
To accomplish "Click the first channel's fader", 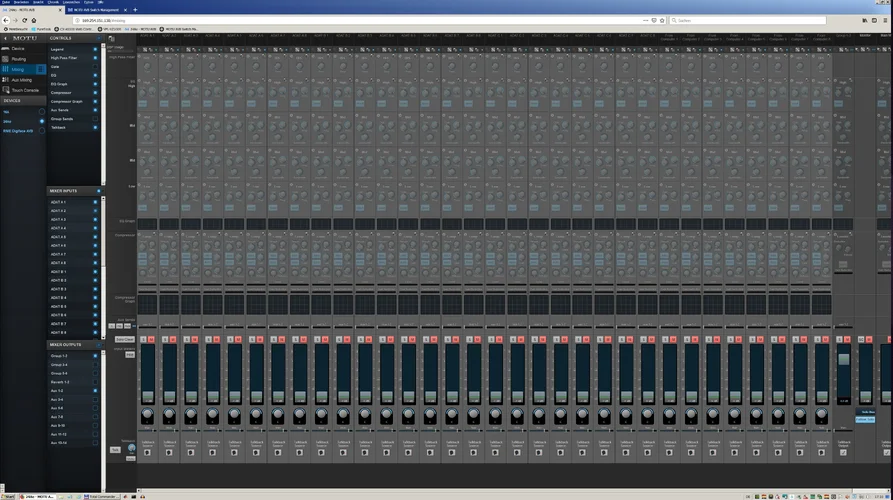I will 146,397.
